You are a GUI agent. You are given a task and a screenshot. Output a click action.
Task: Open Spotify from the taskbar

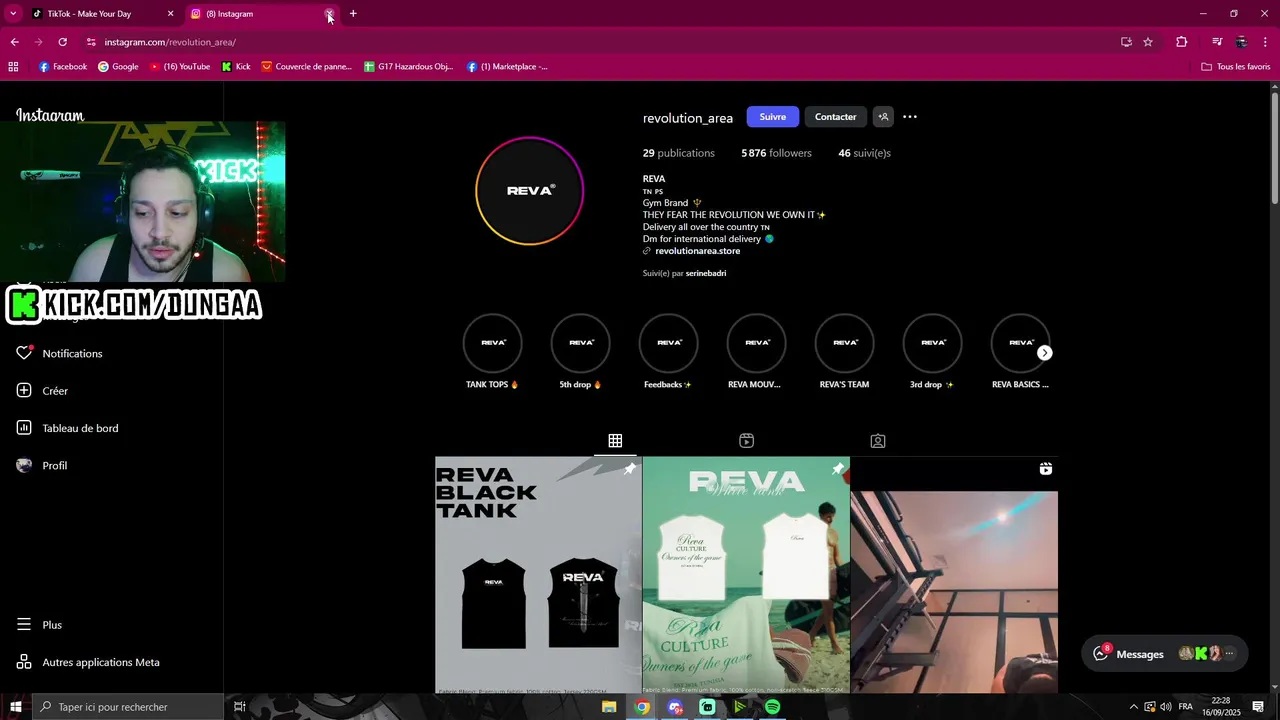coord(773,707)
